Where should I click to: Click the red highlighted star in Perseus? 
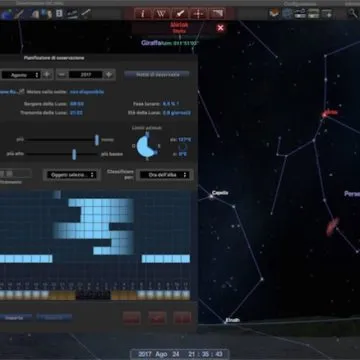[324, 115]
